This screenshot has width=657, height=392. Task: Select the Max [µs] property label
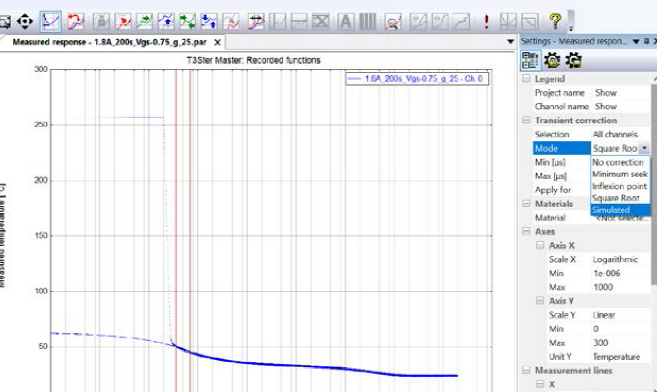coord(551,176)
